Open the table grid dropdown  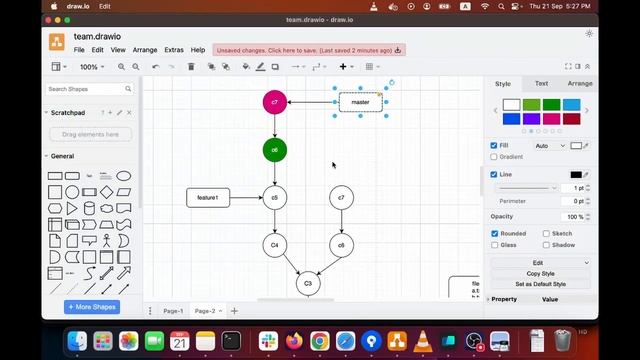pyautogui.click(x=373, y=67)
